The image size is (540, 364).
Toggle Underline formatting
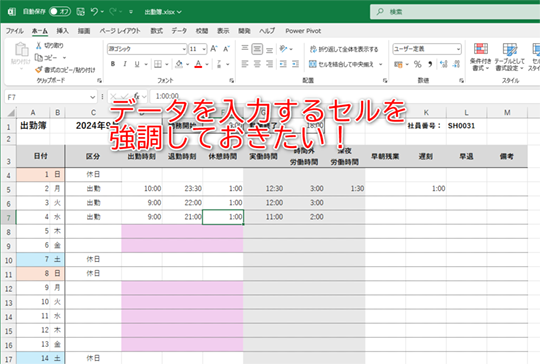point(137,64)
